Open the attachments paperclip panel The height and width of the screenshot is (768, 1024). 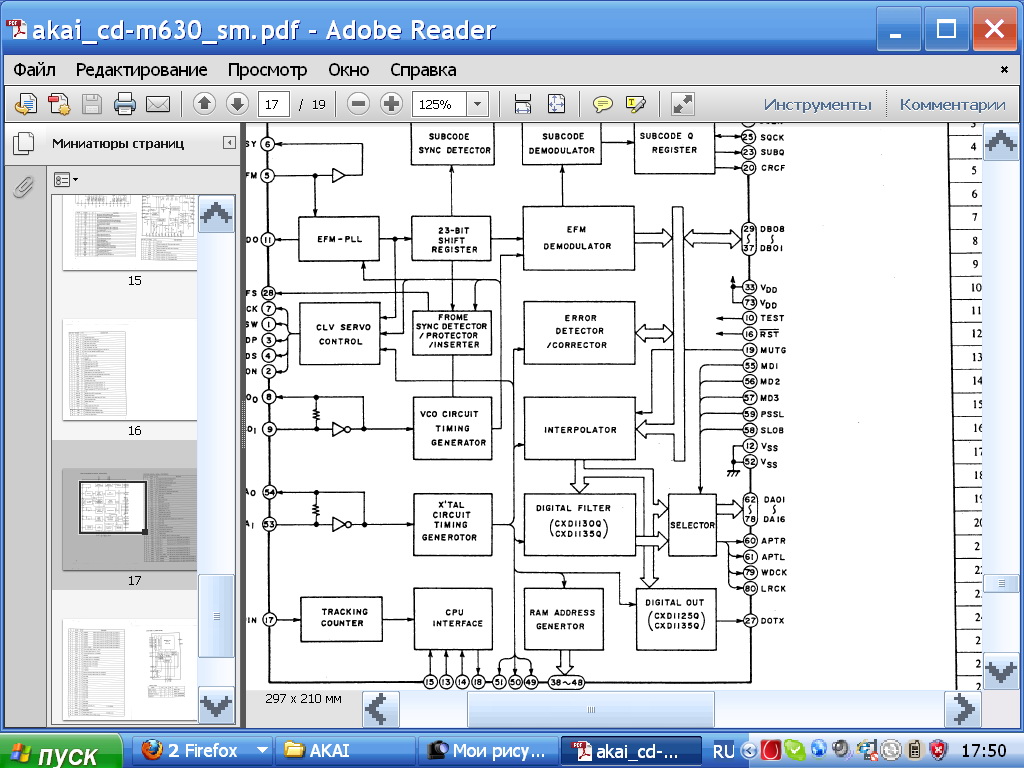point(23,187)
